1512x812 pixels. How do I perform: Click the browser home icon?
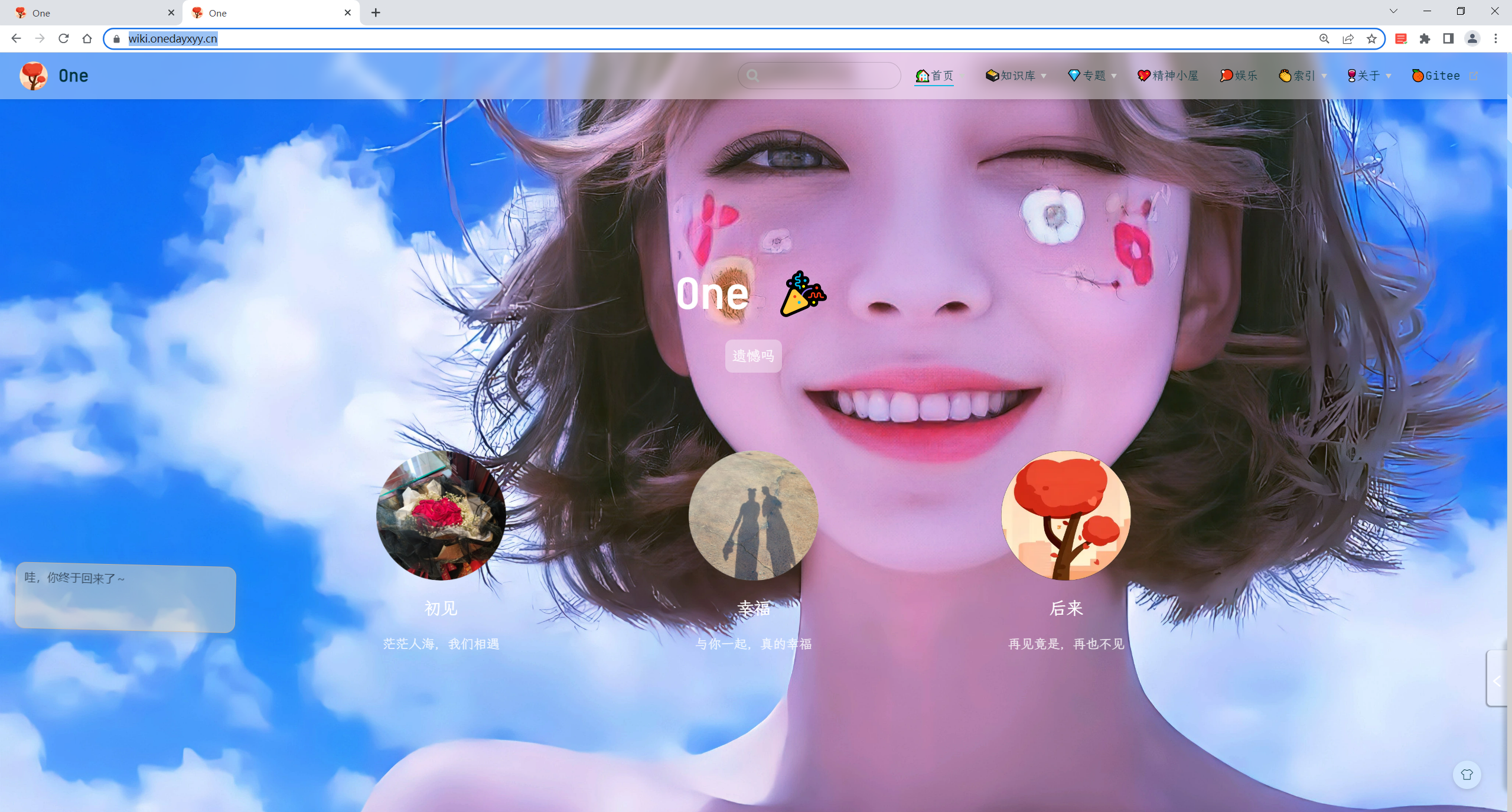click(x=87, y=38)
